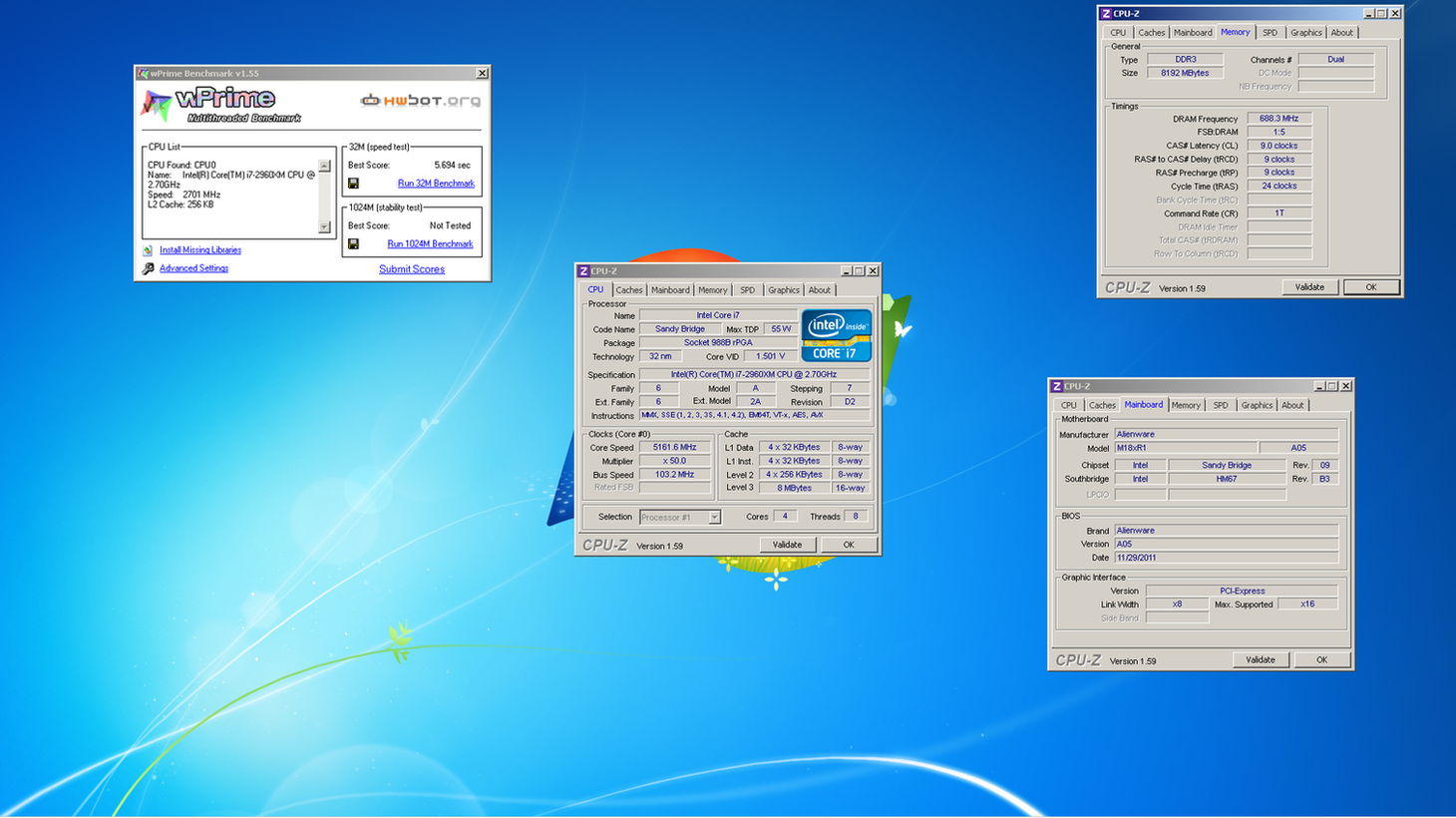This screenshot has height=818, width=1456.
Task: Run the 1024M Benchmark
Action: 430,243
